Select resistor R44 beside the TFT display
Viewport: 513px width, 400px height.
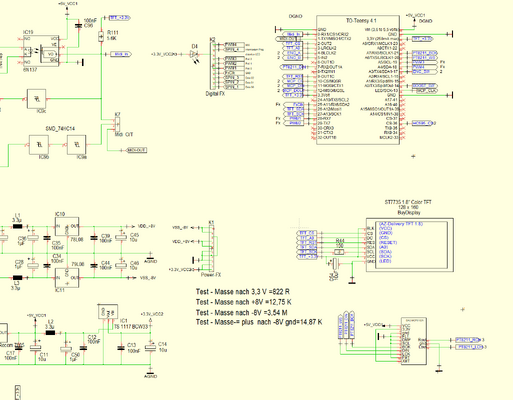coord(339,252)
